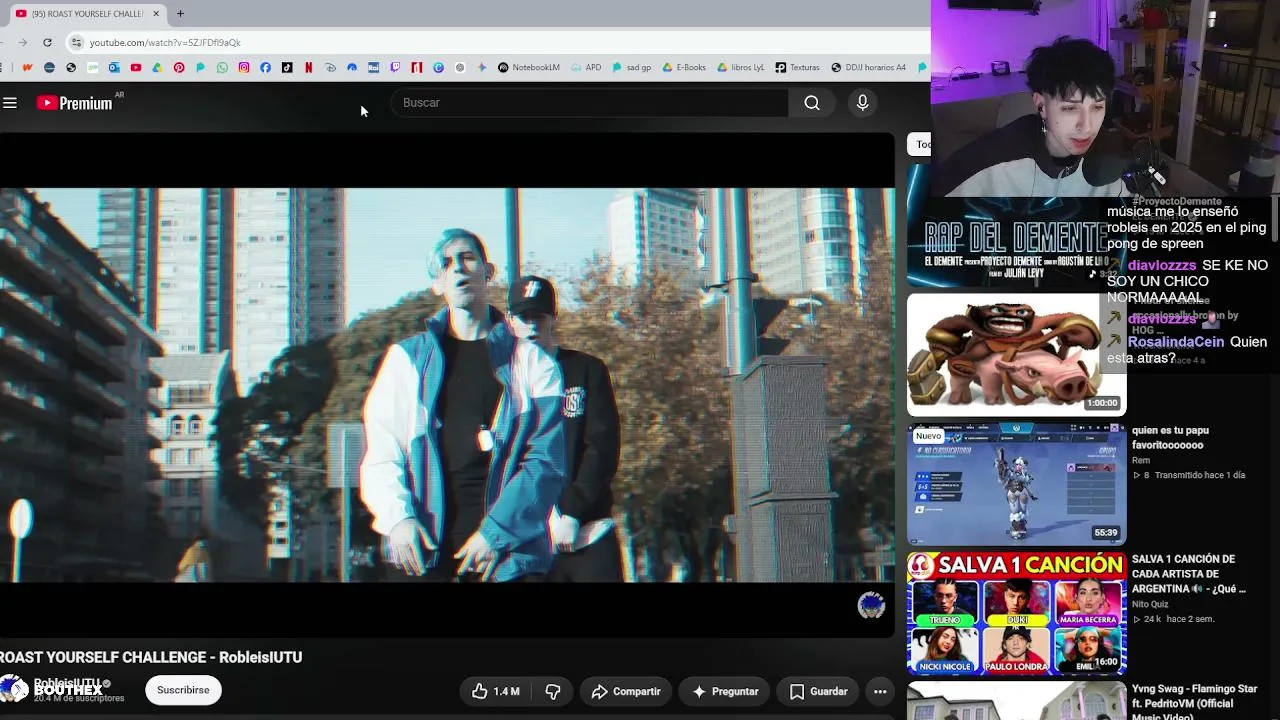Open the YouTube bookmark icon
The width and height of the screenshot is (1280, 720).
click(136, 68)
